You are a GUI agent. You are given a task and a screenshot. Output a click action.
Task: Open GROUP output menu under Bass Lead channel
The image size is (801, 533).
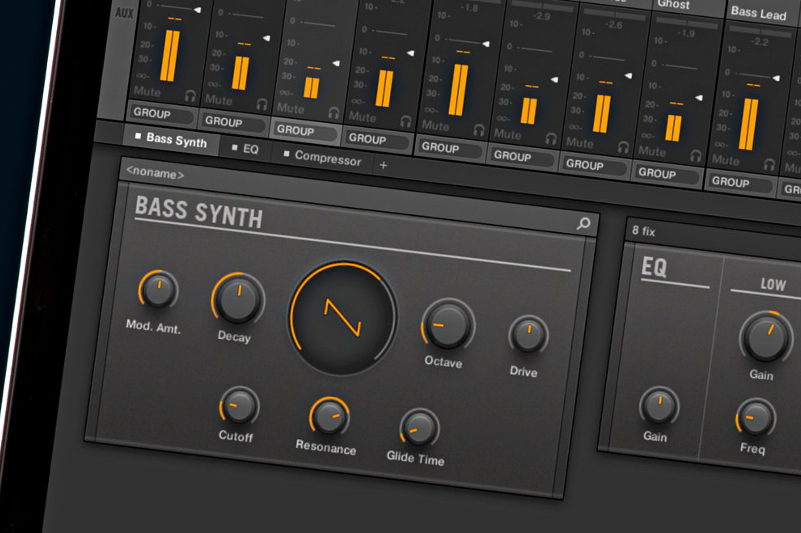tap(740, 182)
